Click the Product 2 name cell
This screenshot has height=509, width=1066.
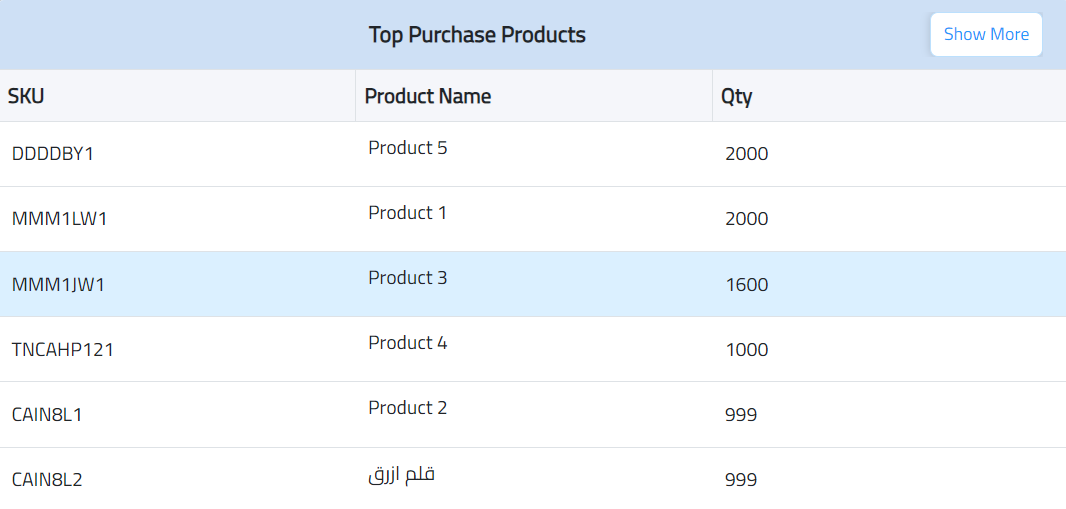[x=408, y=408]
